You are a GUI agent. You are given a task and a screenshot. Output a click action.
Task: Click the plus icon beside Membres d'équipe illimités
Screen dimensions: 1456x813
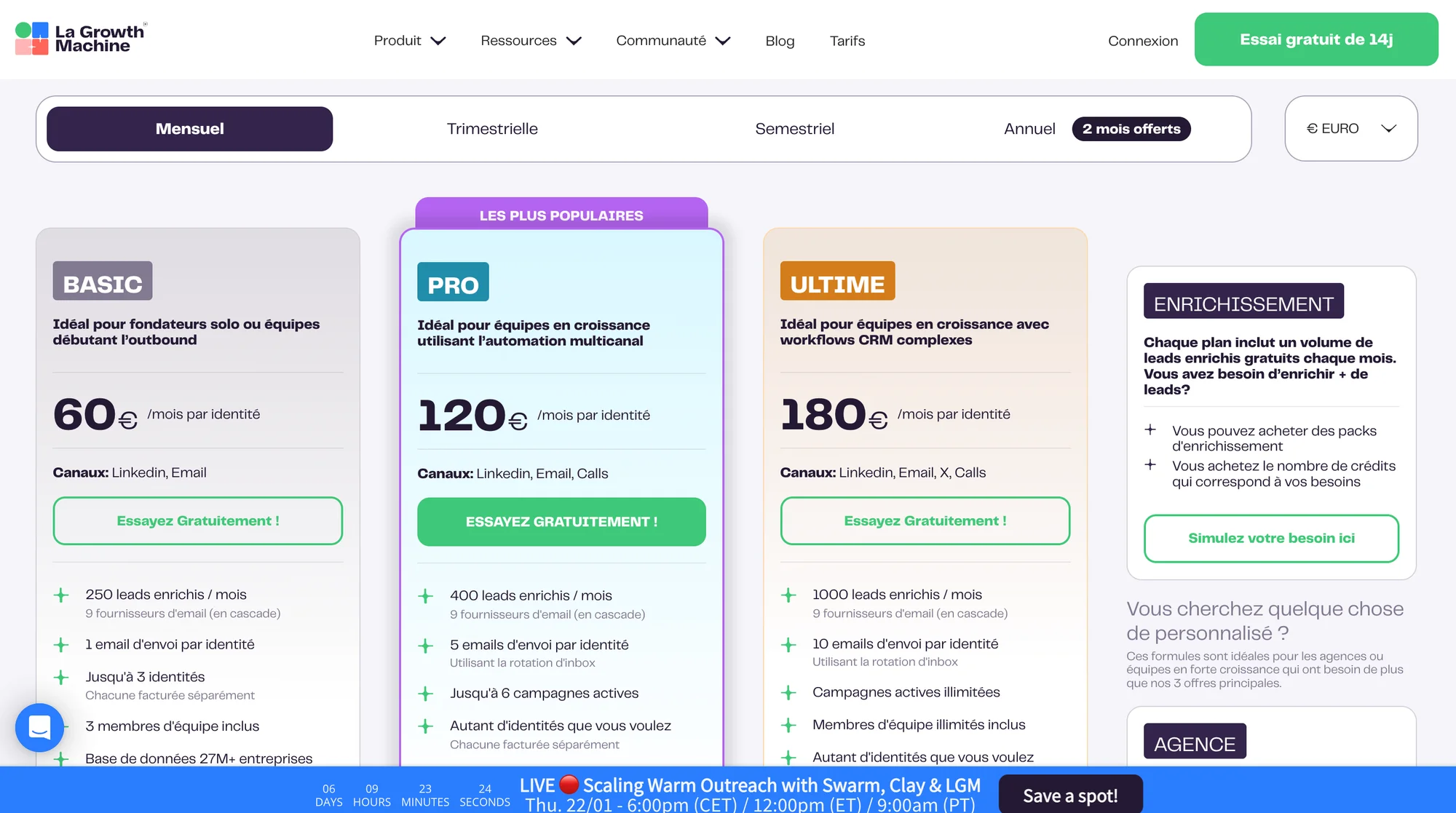click(788, 725)
